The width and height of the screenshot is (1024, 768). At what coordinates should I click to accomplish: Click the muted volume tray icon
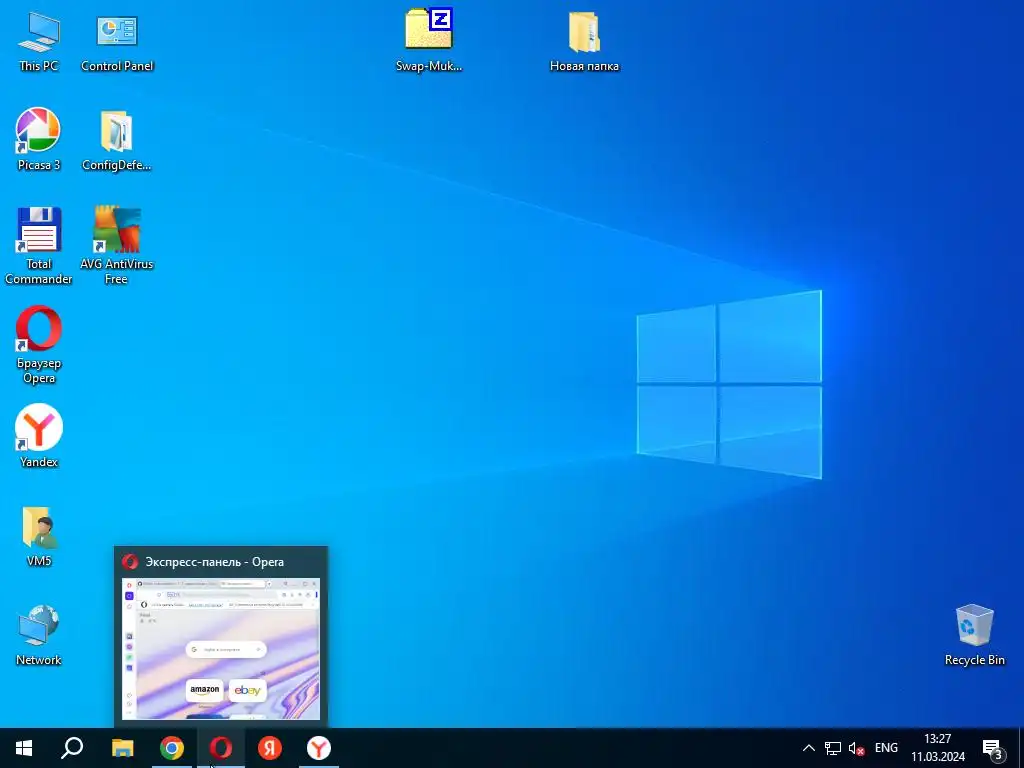856,748
